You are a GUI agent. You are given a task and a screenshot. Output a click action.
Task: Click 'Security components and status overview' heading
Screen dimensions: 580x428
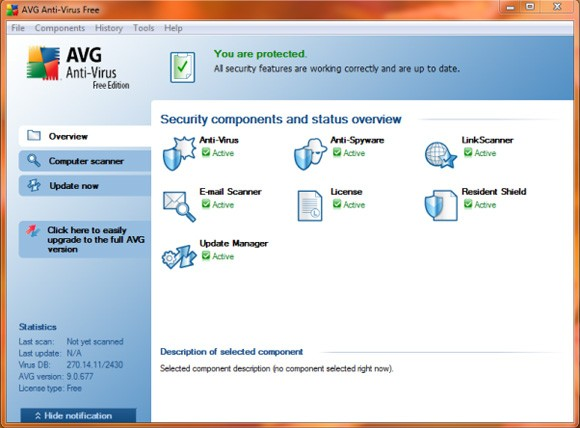click(281, 119)
